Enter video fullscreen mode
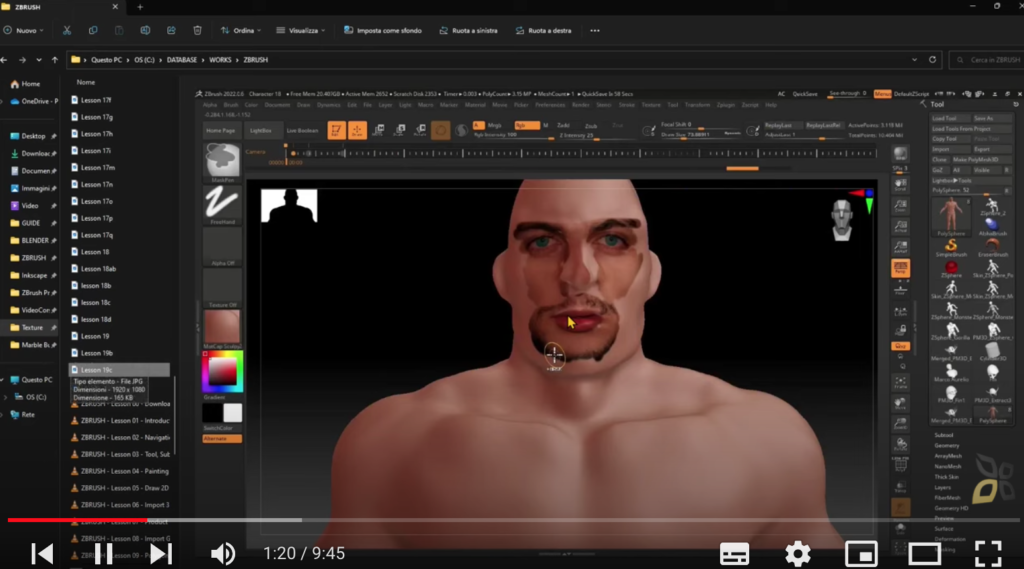This screenshot has height=569, width=1024. (x=987, y=554)
